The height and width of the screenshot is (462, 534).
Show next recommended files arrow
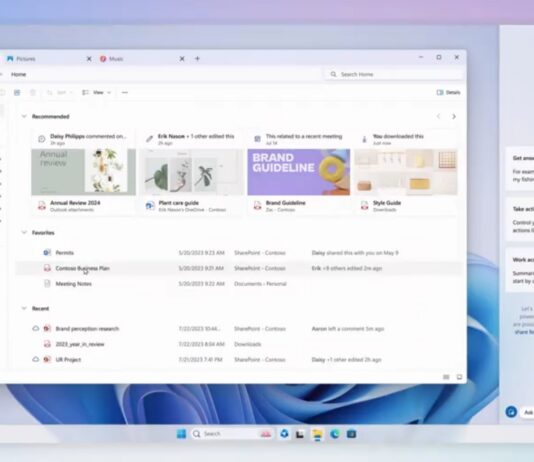[454, 116]
